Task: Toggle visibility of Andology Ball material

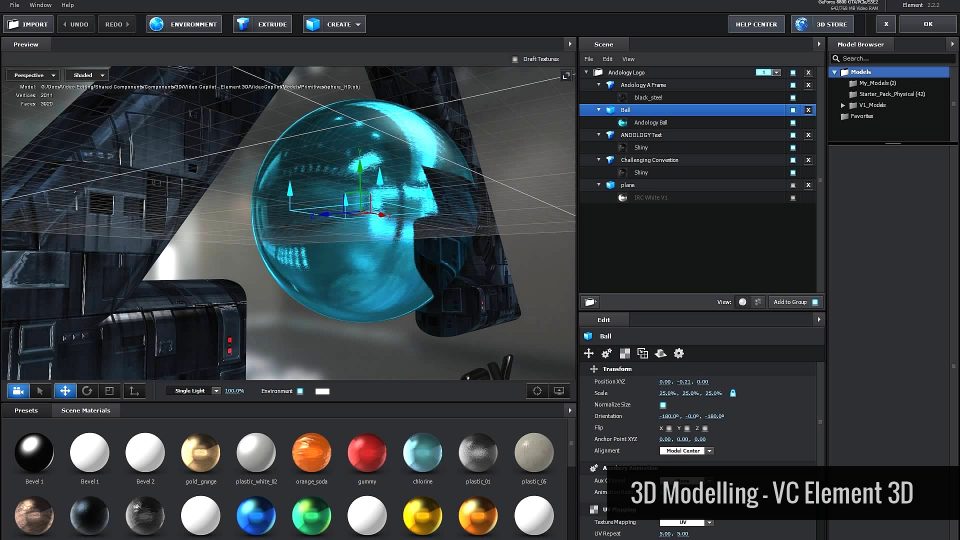Action: coord(793,122)
